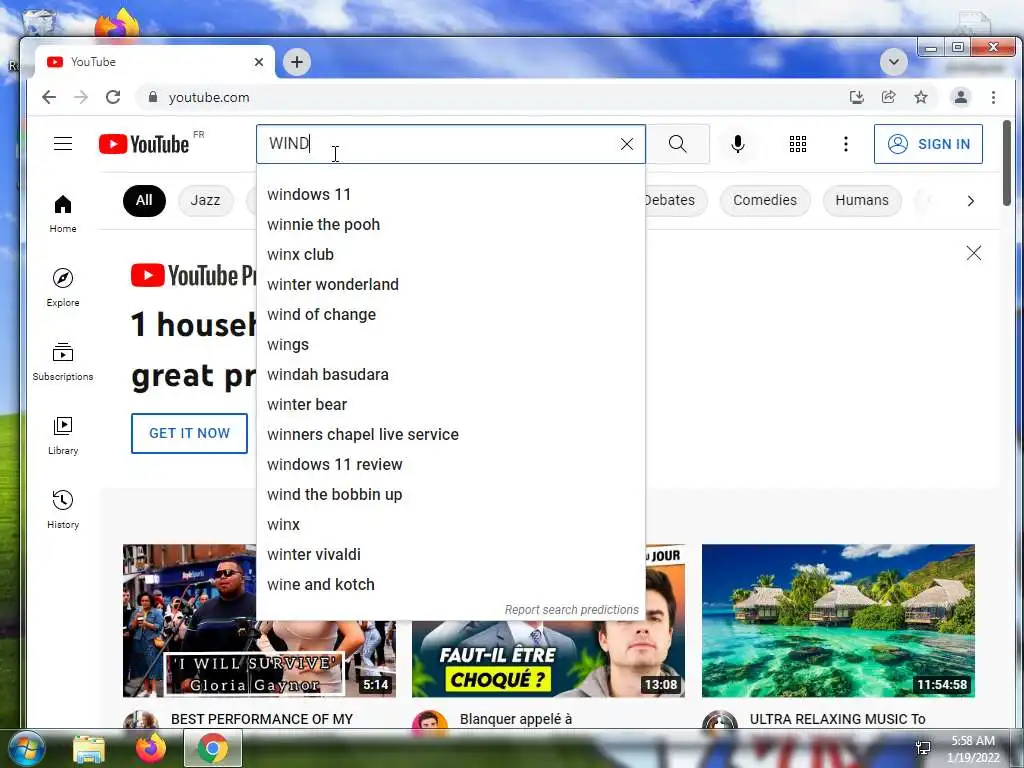Open the tab search dropdown arrow
Image resolution: width=1024 pixels, height=768 pixels.
pyautogui.click(x=893, y=63)
